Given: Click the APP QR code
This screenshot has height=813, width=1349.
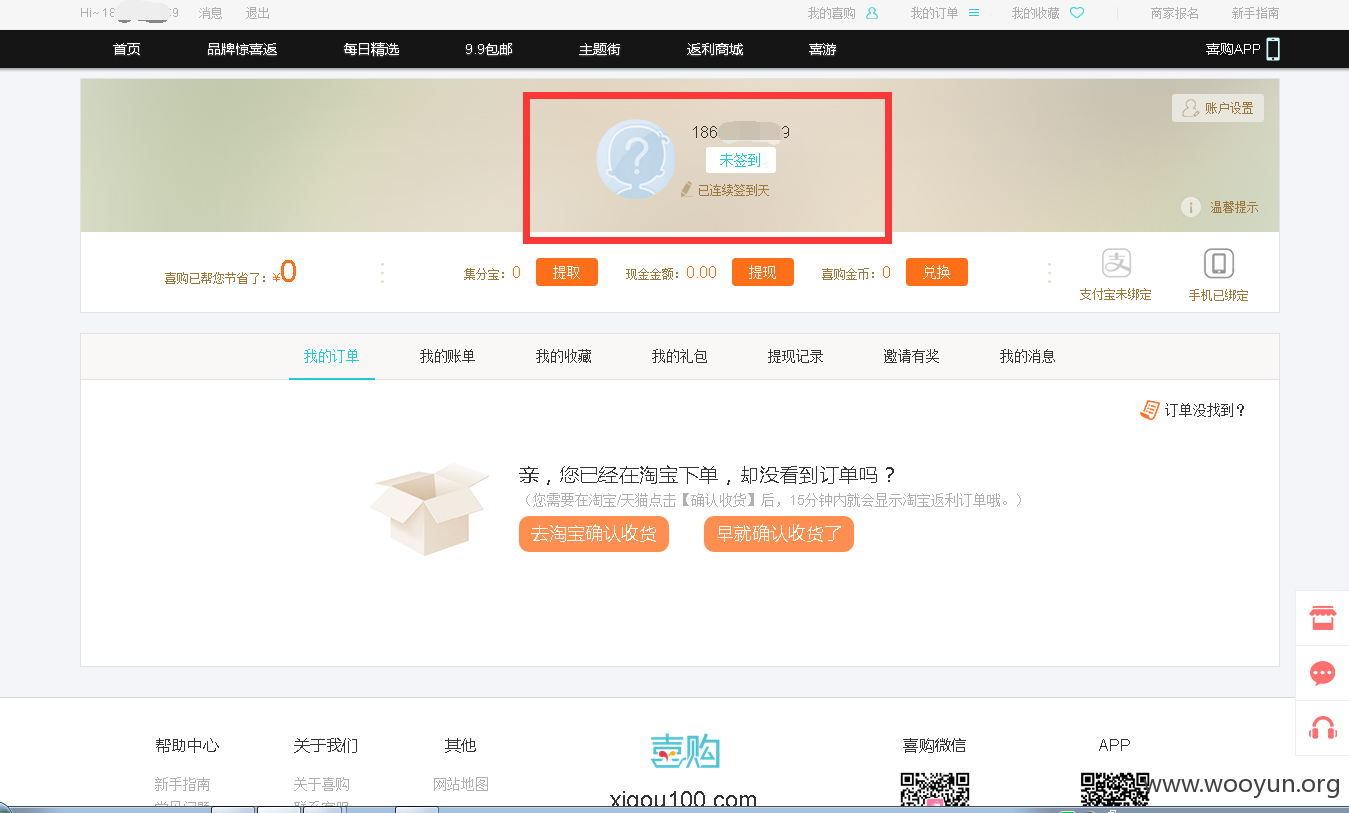Looking at the screenshot, I should coord(1114,789).
